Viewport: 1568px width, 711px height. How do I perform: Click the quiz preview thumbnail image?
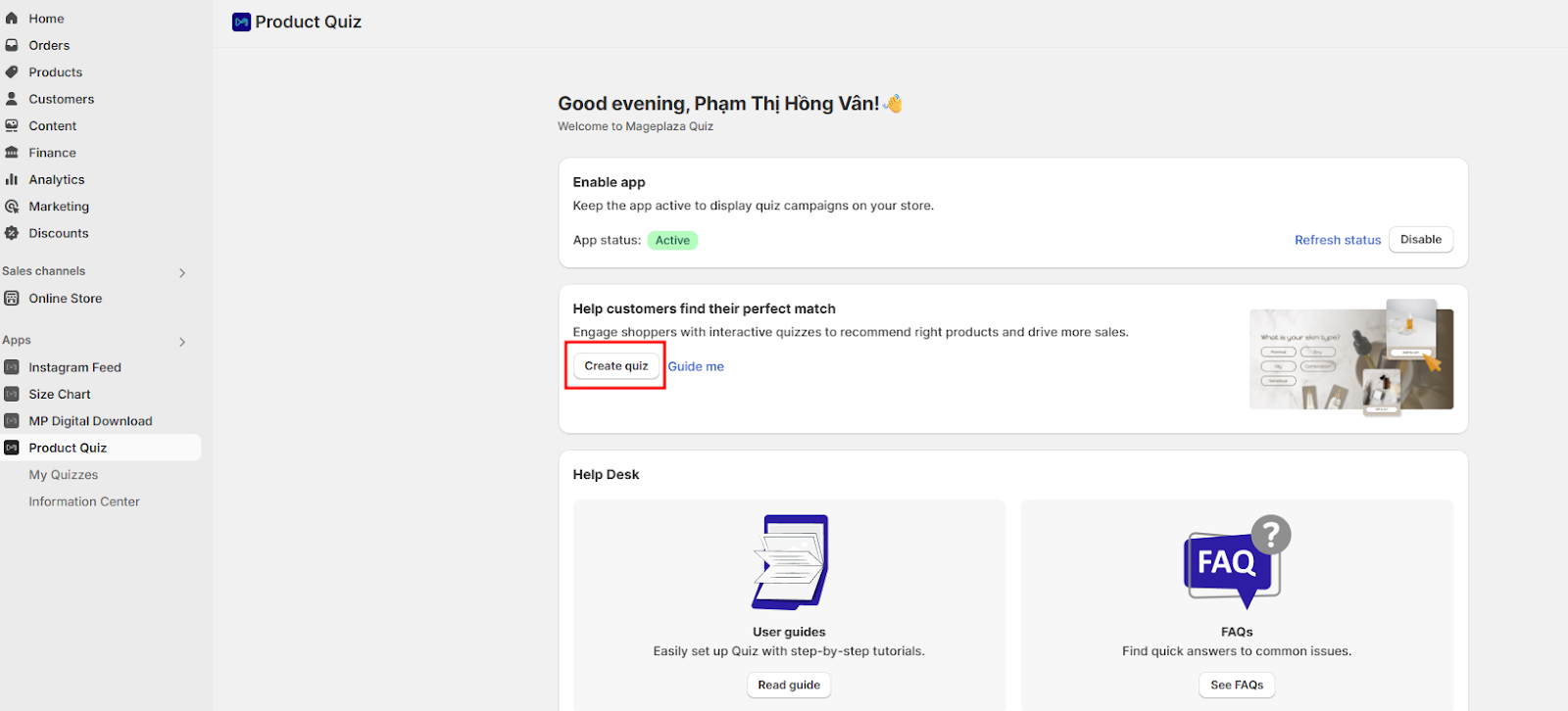(x=1350, y=358)
